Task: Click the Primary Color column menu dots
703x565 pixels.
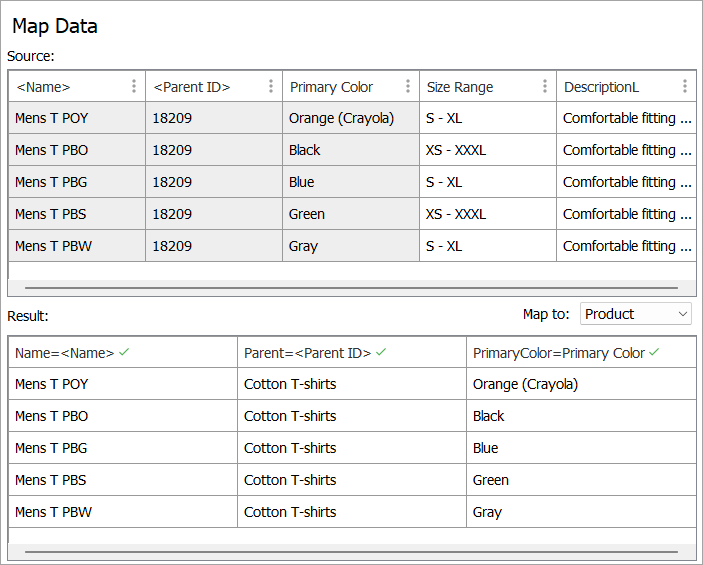Action: (x=408, y=87)
